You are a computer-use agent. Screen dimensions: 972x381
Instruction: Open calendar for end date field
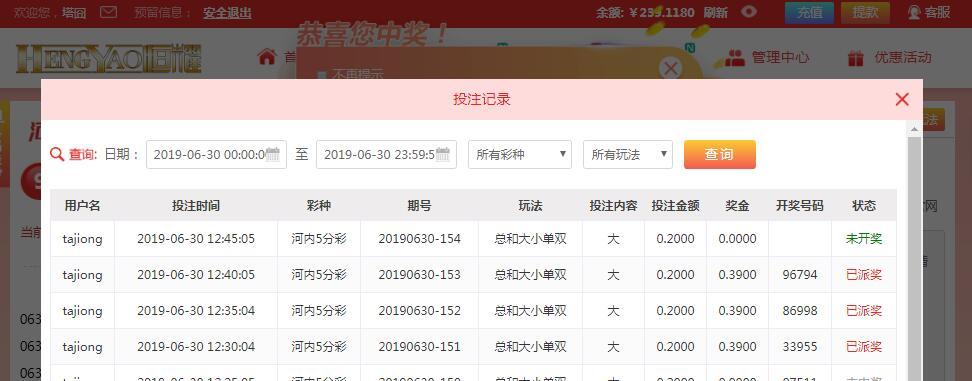[443, 154]
